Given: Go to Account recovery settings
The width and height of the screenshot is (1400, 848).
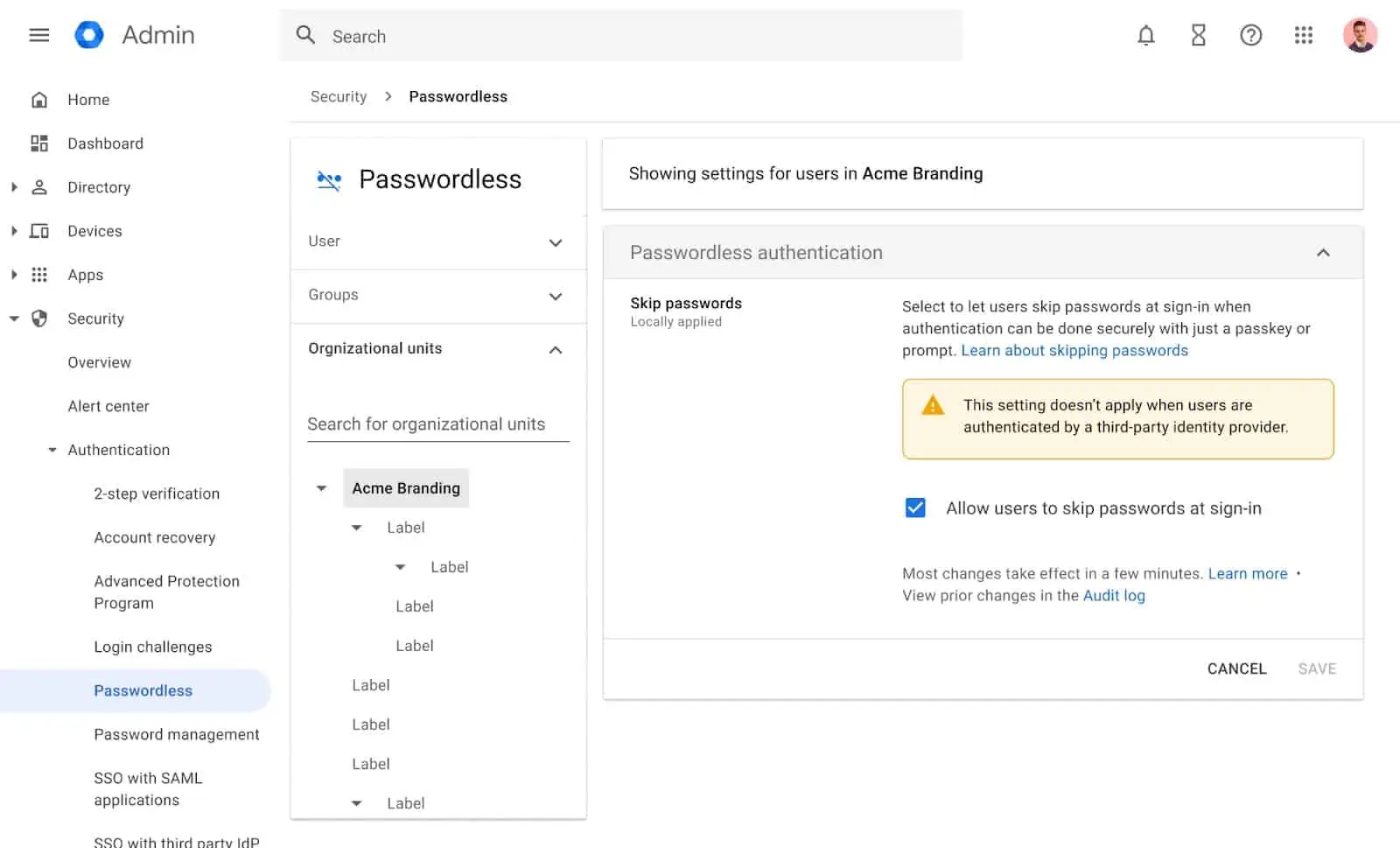Looking at the screenshot, I should click(155, 537).
